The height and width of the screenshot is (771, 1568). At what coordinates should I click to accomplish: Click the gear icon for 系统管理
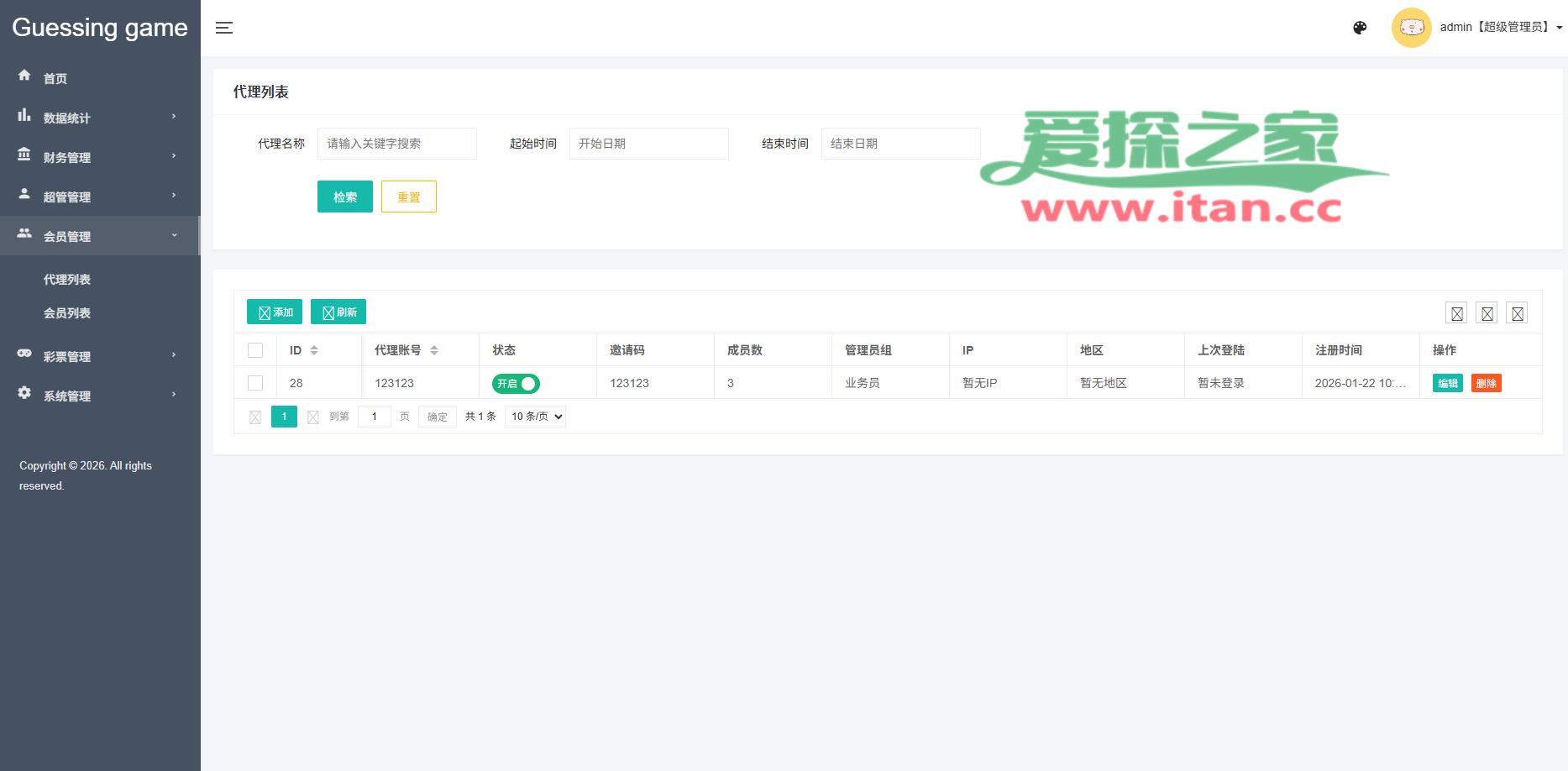click(24, 393)
